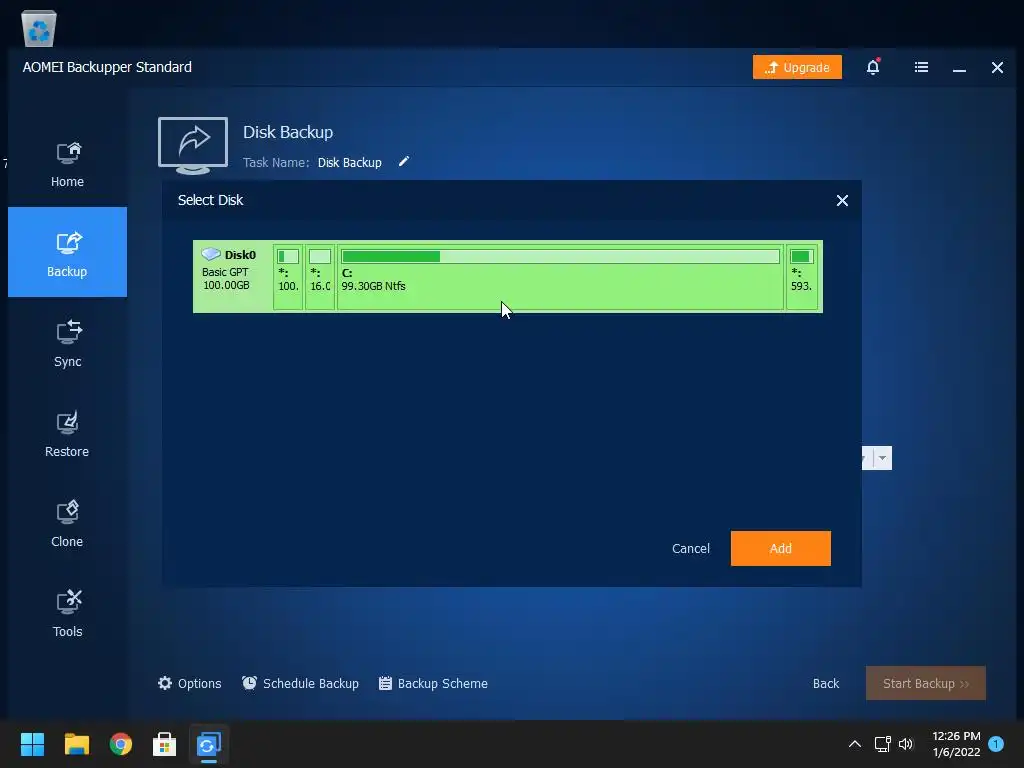Open the Clone section
The width and height of the screenshot is (1024, 768).
tap(67, 524)
